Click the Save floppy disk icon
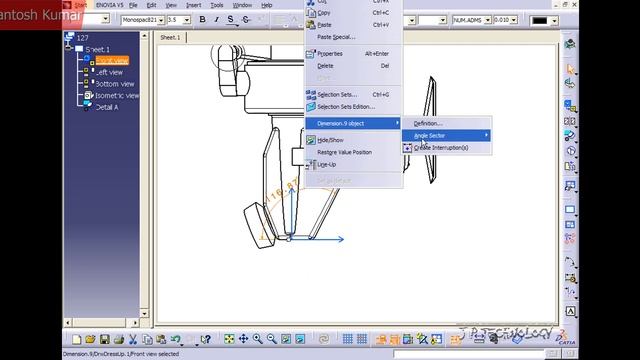The image size is (640, 360). pos(104,339)
